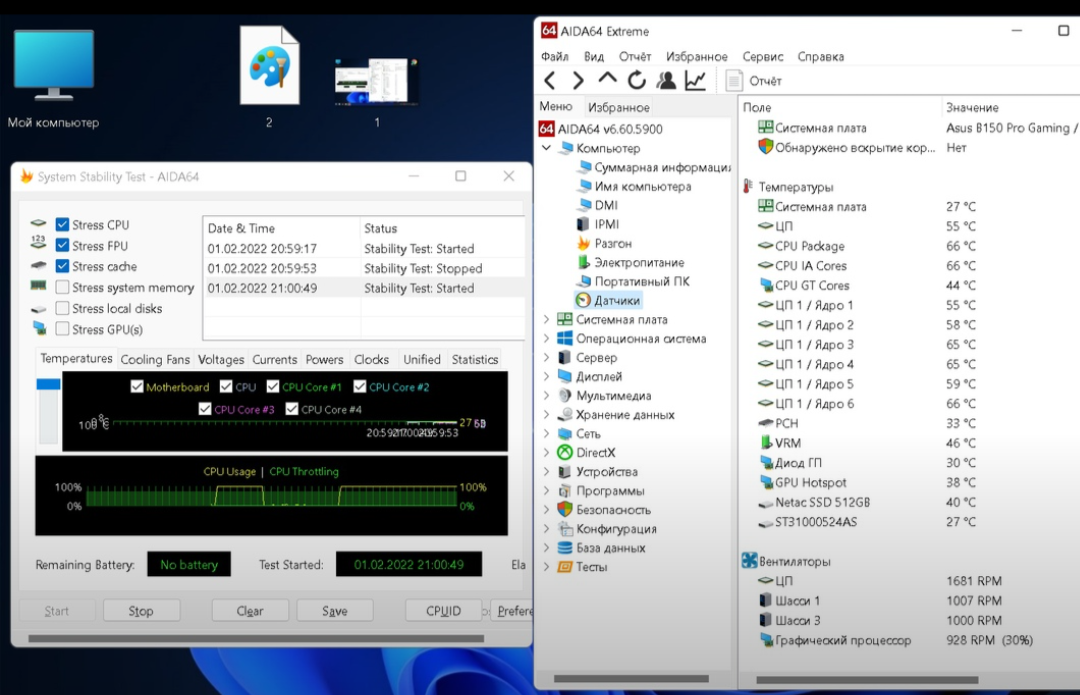Click horizontal scrollbar under sensor values panel
This screenshot has height=695, width=1080.
[x=867, y=680]
